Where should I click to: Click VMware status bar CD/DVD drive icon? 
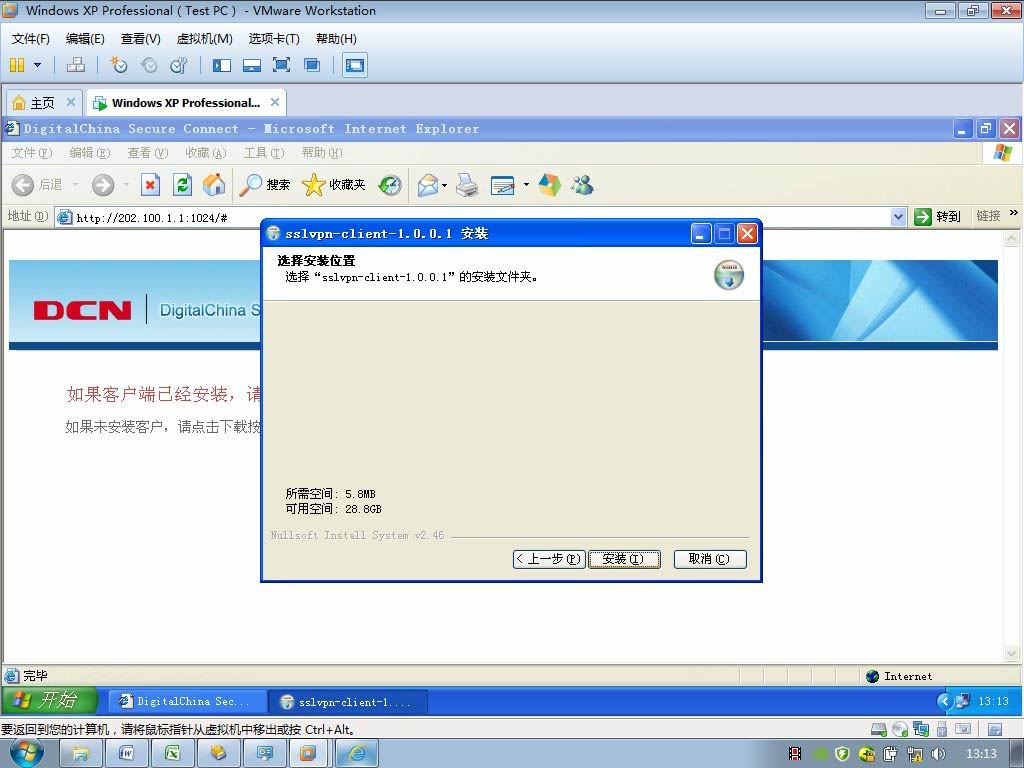pyautogui.click(x=900, y=729)
